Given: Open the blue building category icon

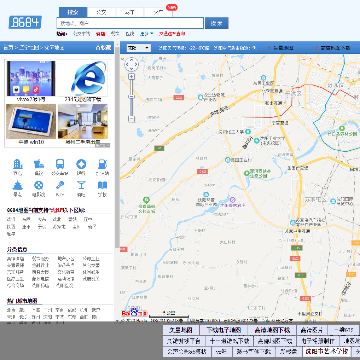Looking at the screenshot, I should point(17,164).
